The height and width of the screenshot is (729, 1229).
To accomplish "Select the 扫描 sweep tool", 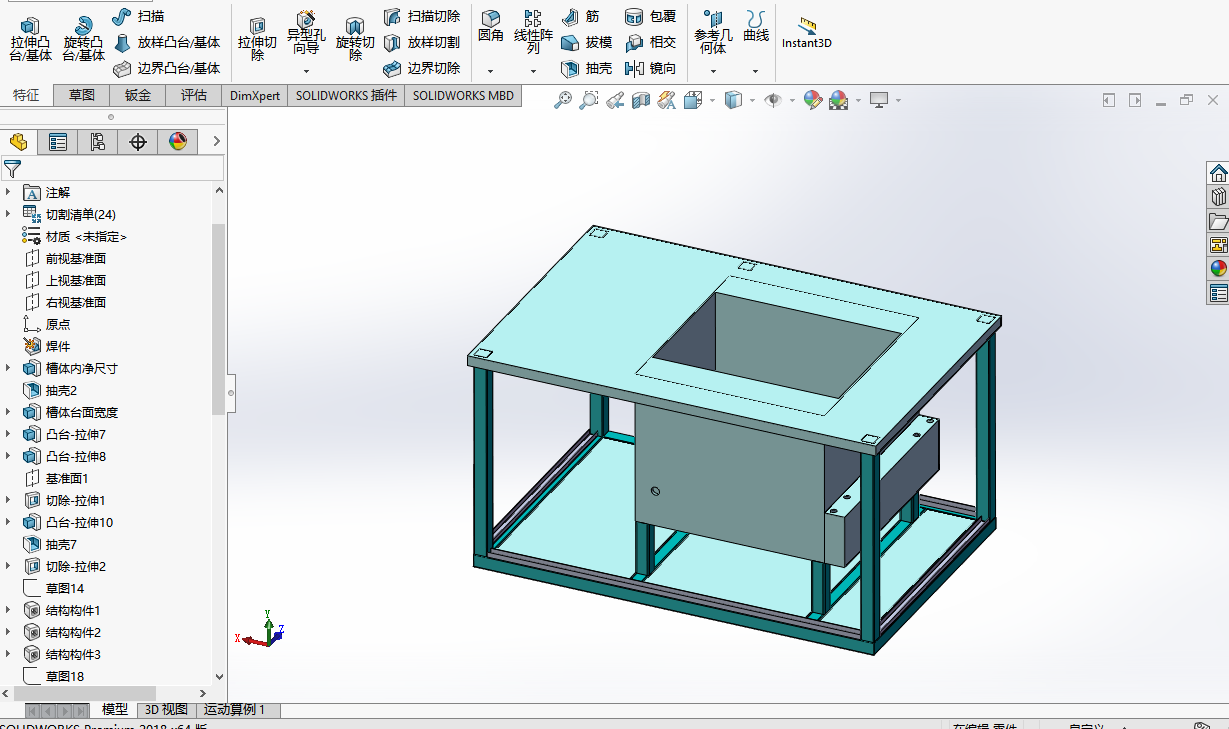I will coord(138,16).
